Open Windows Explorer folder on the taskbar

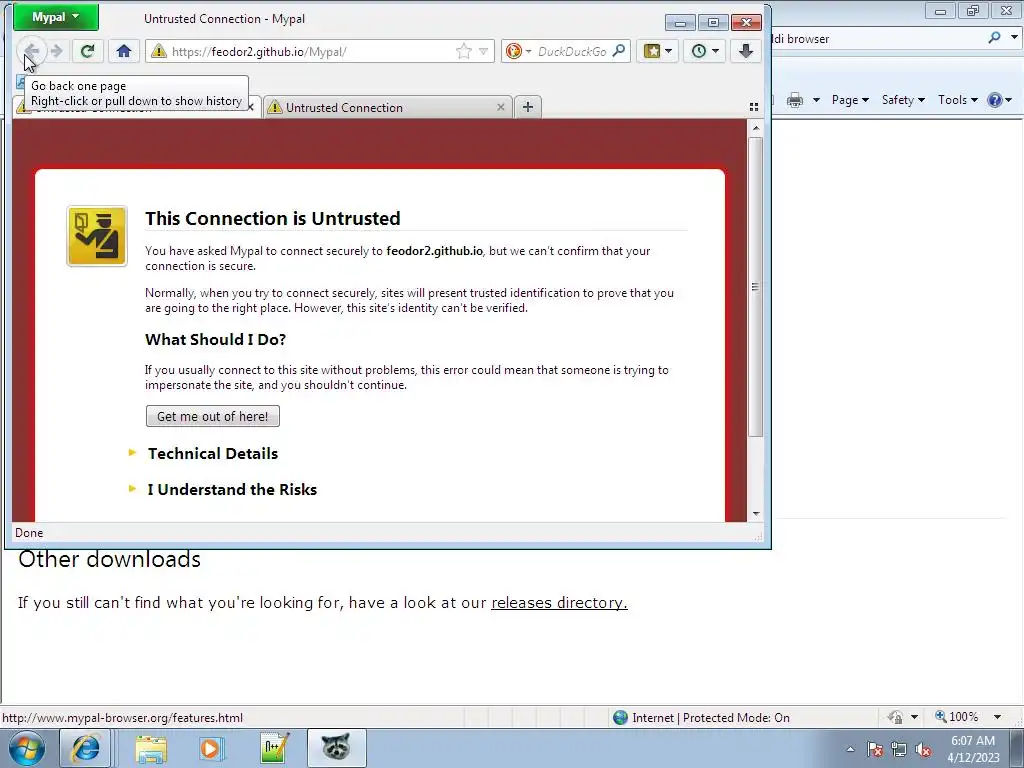(x=151, y=748)
